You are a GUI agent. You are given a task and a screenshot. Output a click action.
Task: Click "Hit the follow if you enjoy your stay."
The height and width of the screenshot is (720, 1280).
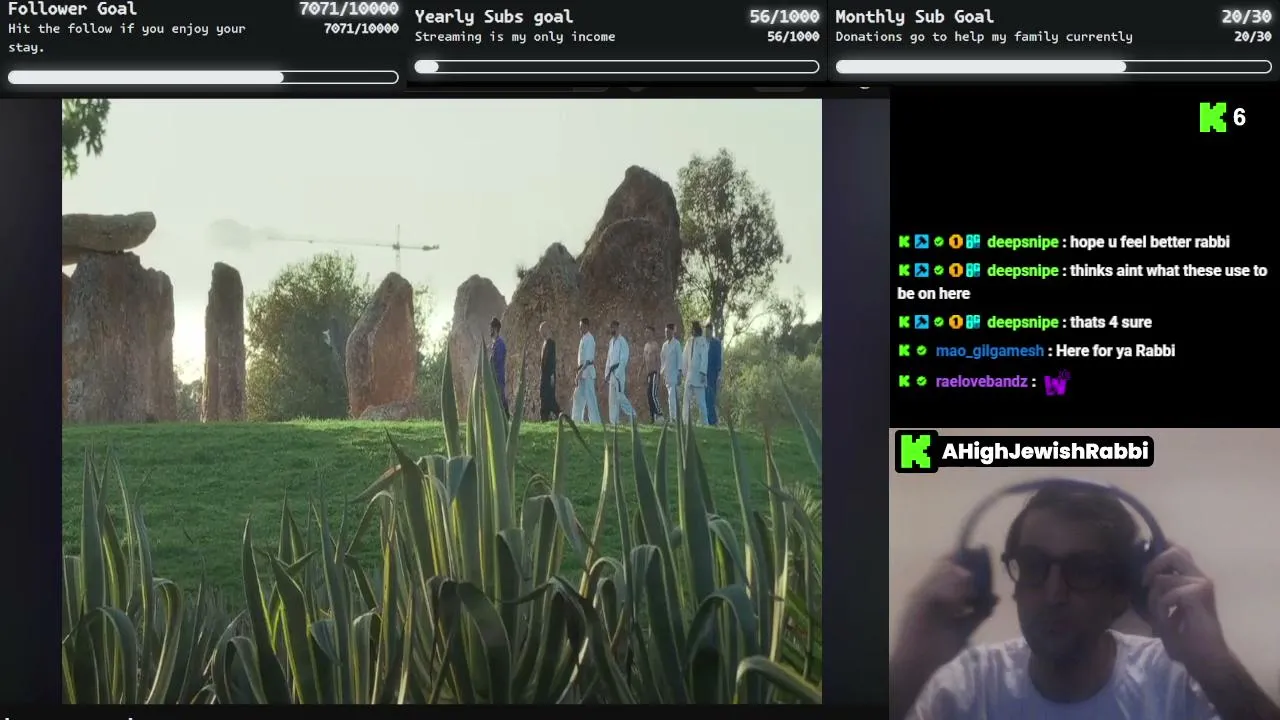point(127,38)
